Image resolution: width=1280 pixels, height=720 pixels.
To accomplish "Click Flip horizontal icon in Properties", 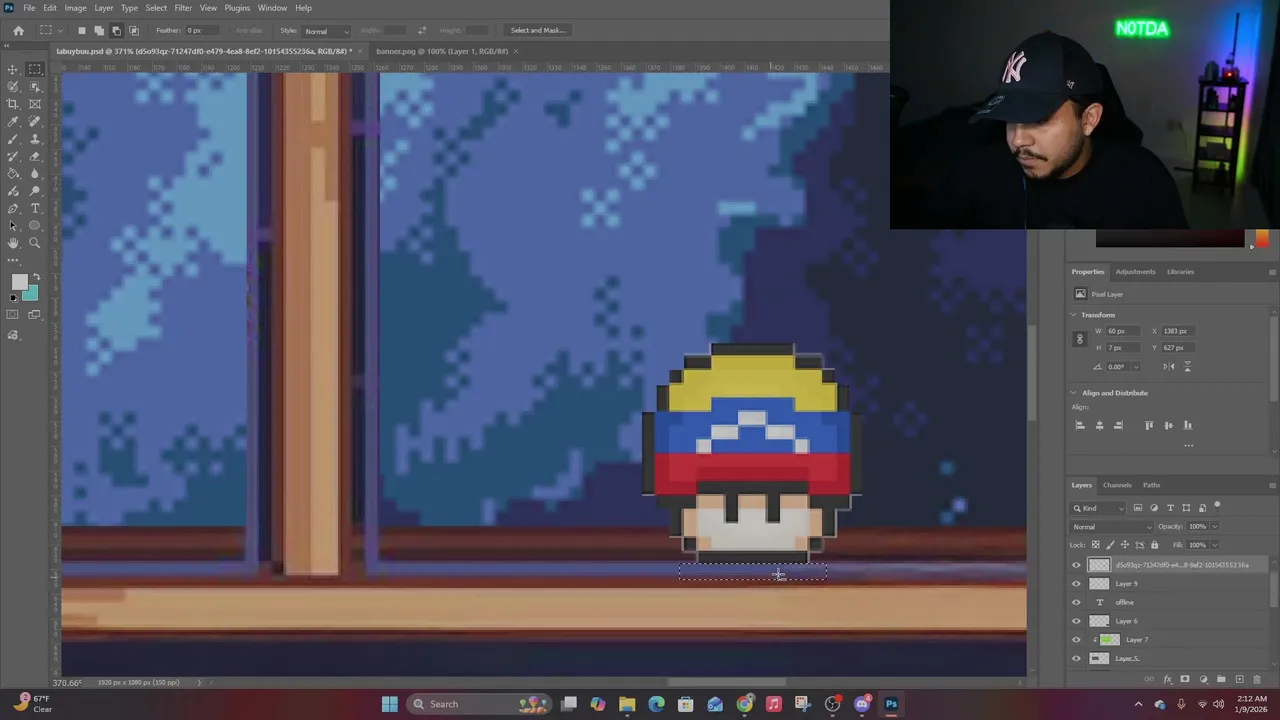I will coord(1169,366).
